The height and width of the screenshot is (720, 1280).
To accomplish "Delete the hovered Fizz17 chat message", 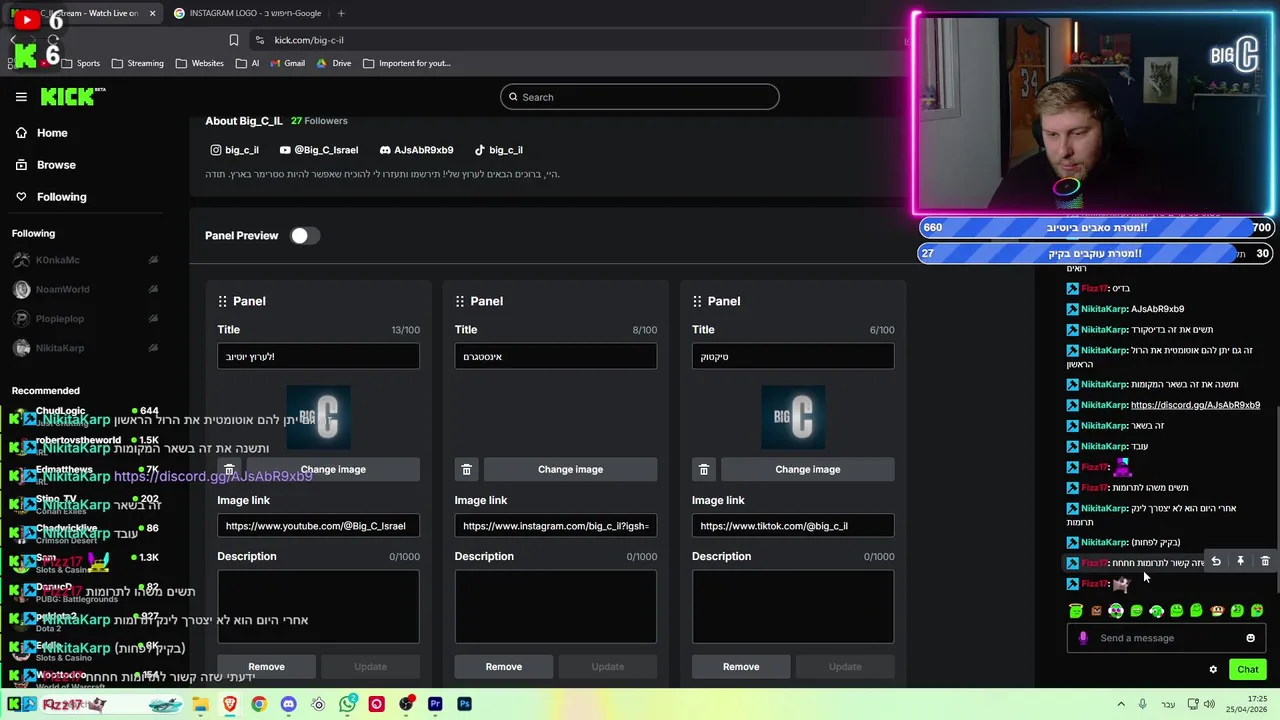I will click(1265, 562).
